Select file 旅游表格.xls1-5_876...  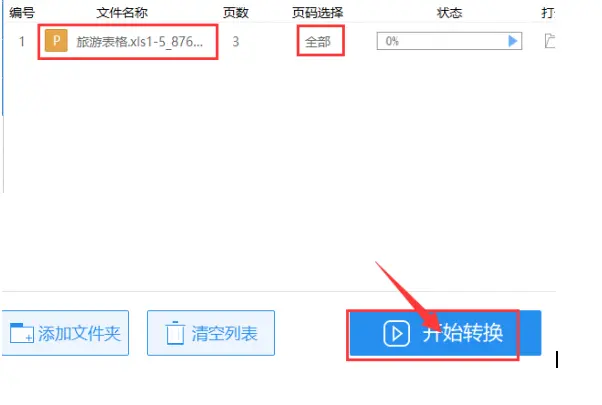[x=139, y=41]
